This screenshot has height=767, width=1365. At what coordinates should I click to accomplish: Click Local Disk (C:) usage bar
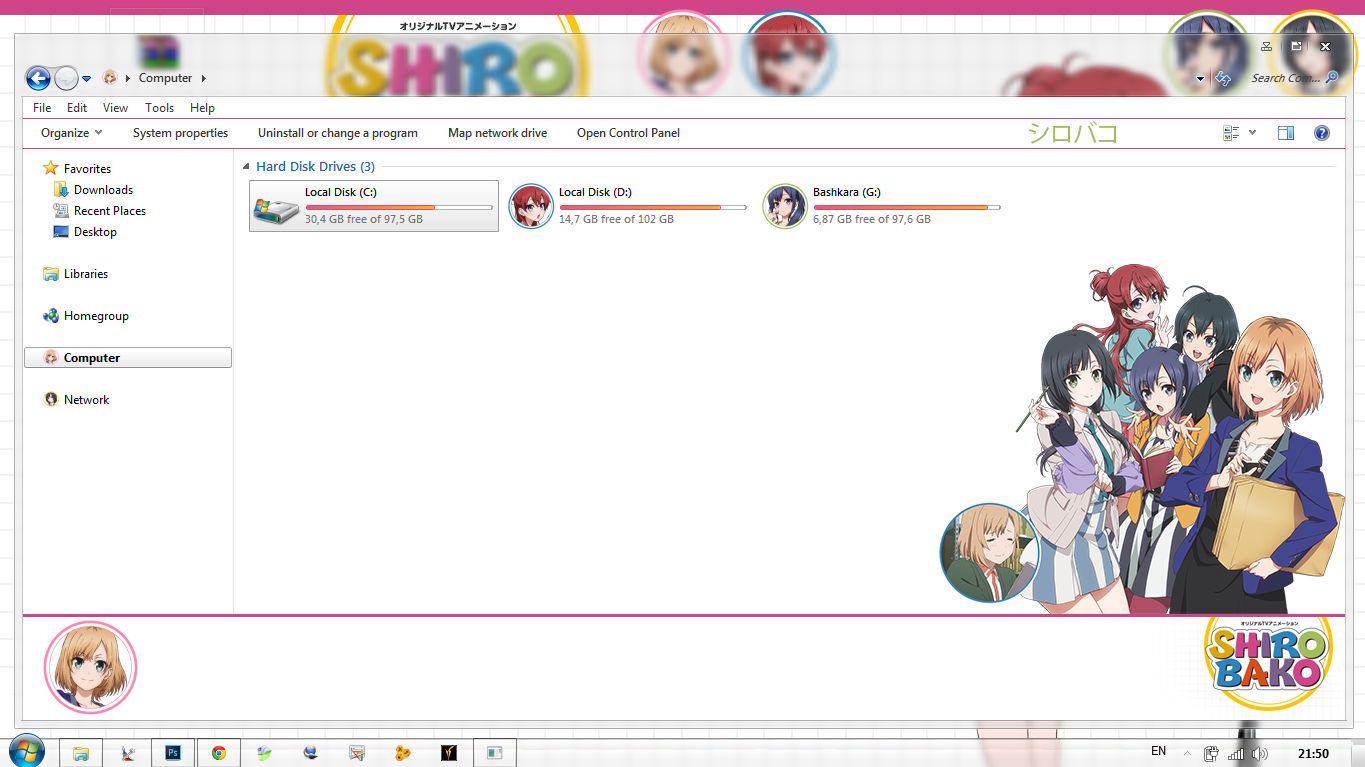click(399, 207)
